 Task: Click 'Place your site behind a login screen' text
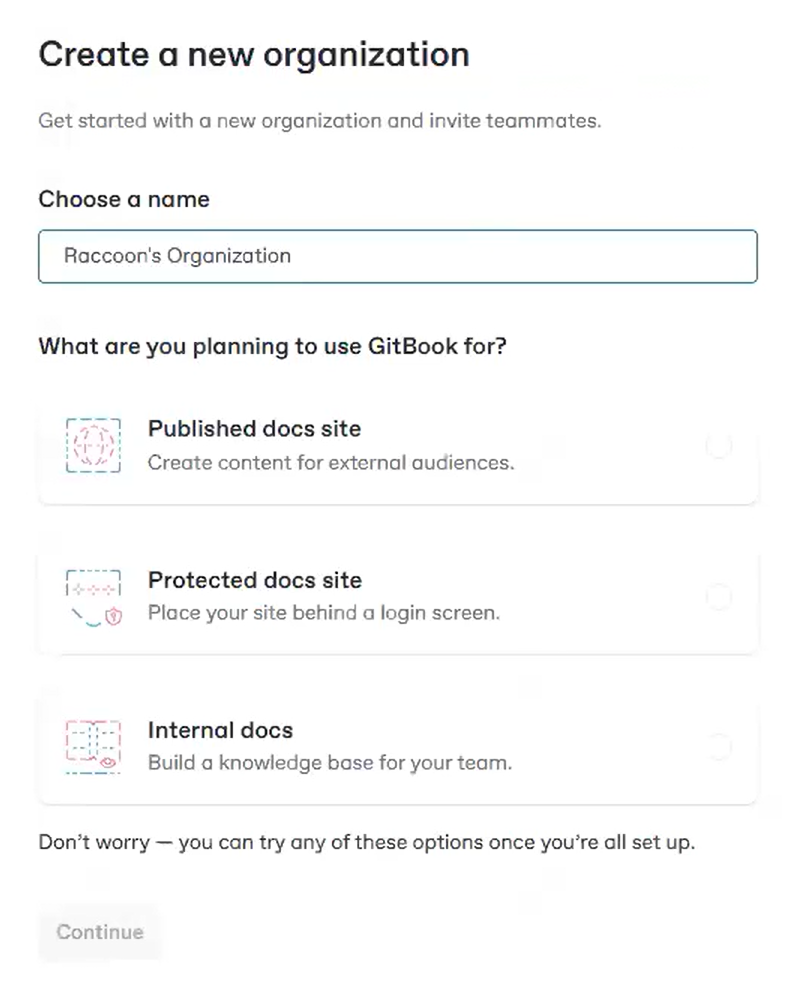click(x=323, y=613)
